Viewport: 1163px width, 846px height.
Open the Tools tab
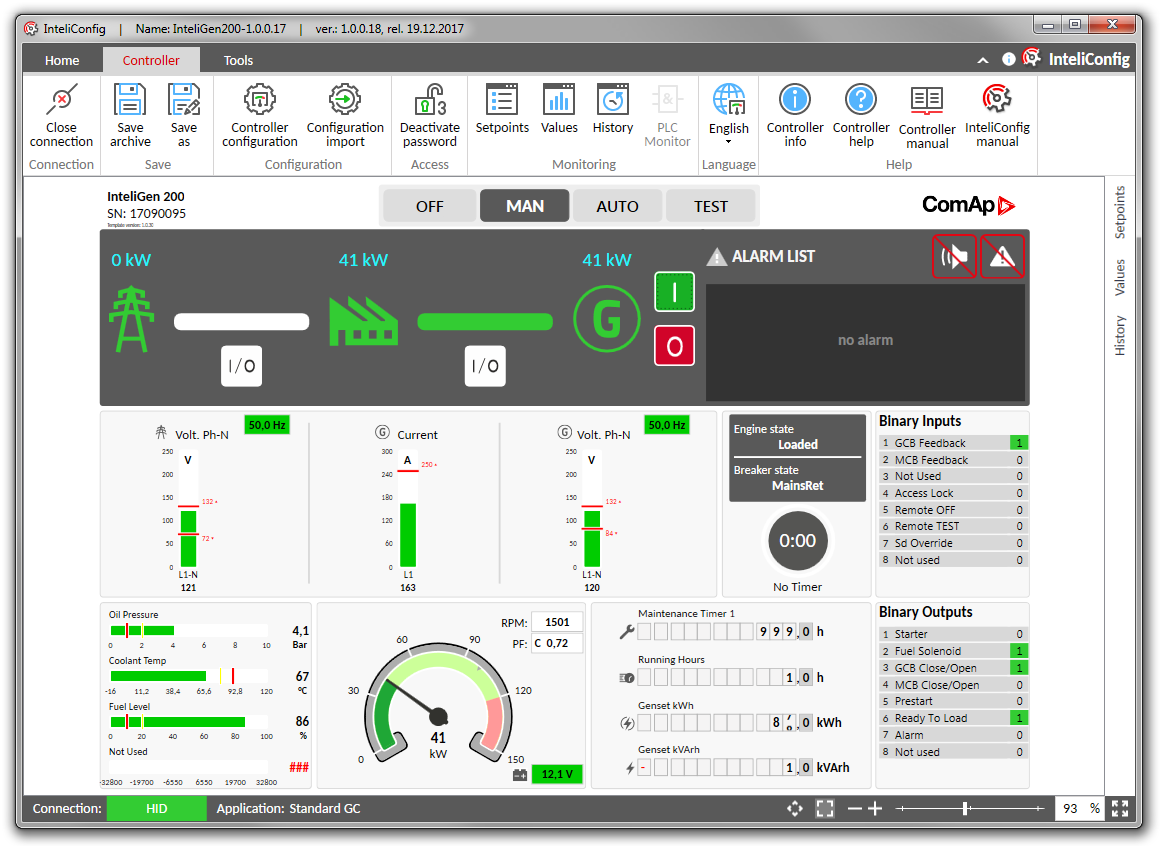tap(238, 59)
